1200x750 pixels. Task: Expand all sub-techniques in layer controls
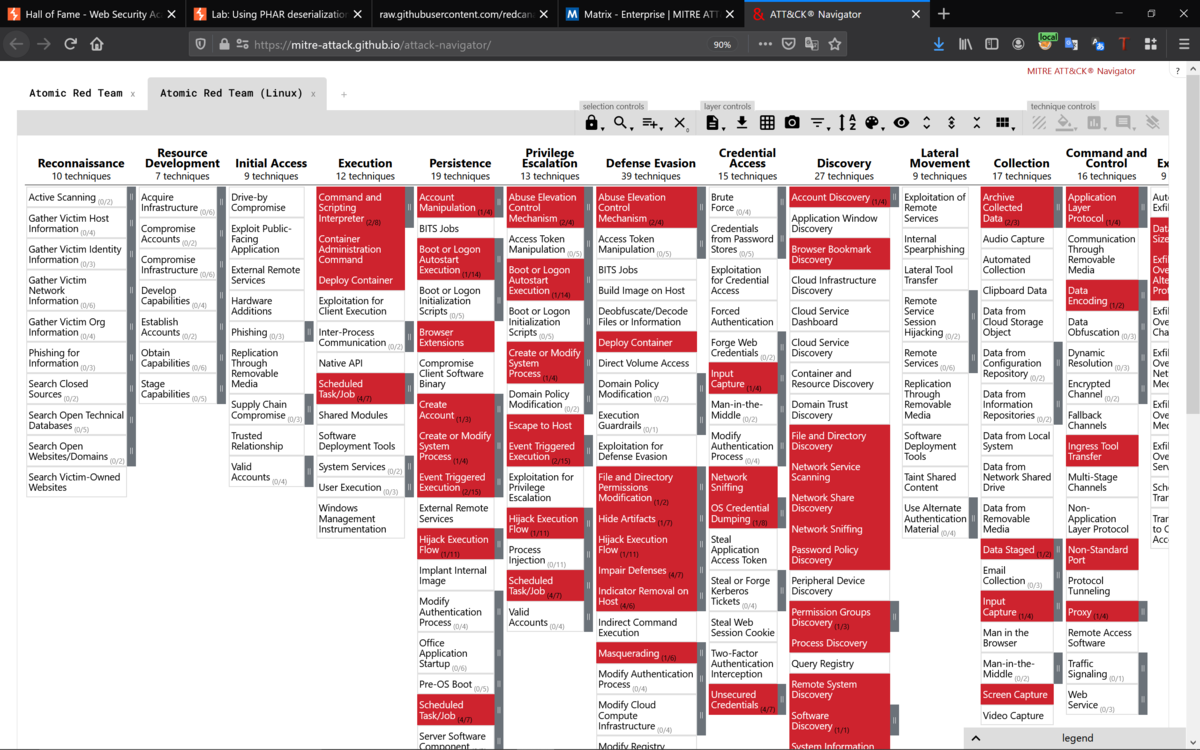coord(927,123)
